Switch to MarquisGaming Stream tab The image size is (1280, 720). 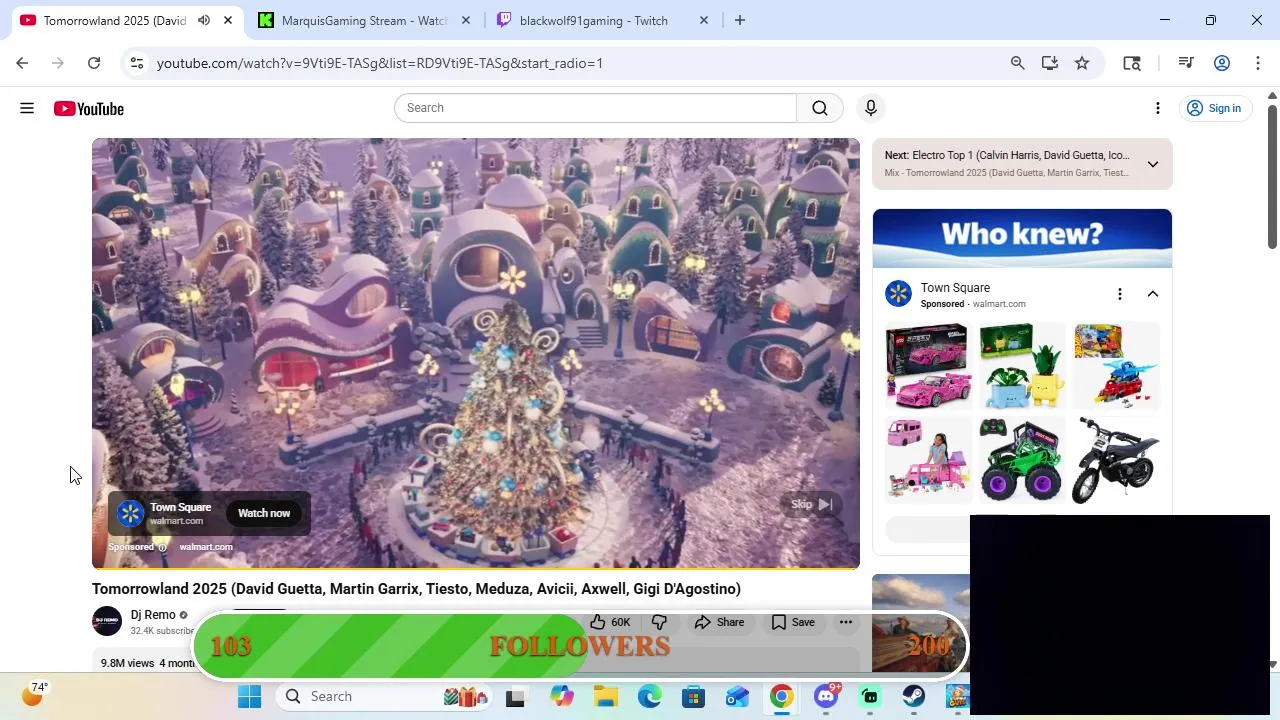coord(362,20)
